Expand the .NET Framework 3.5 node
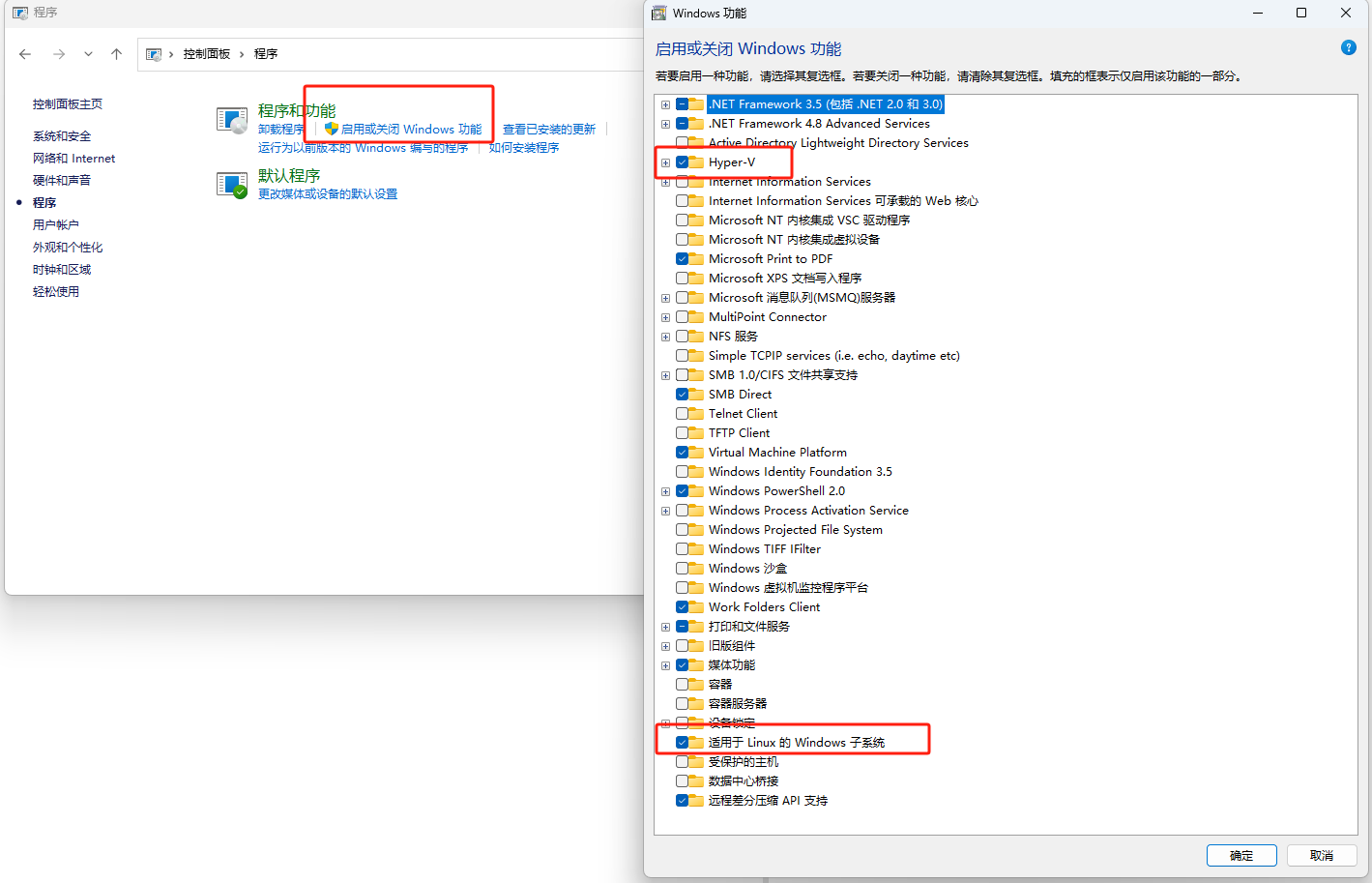The height and width of the screenshot is (883, 1372). [x=665, y=104]
